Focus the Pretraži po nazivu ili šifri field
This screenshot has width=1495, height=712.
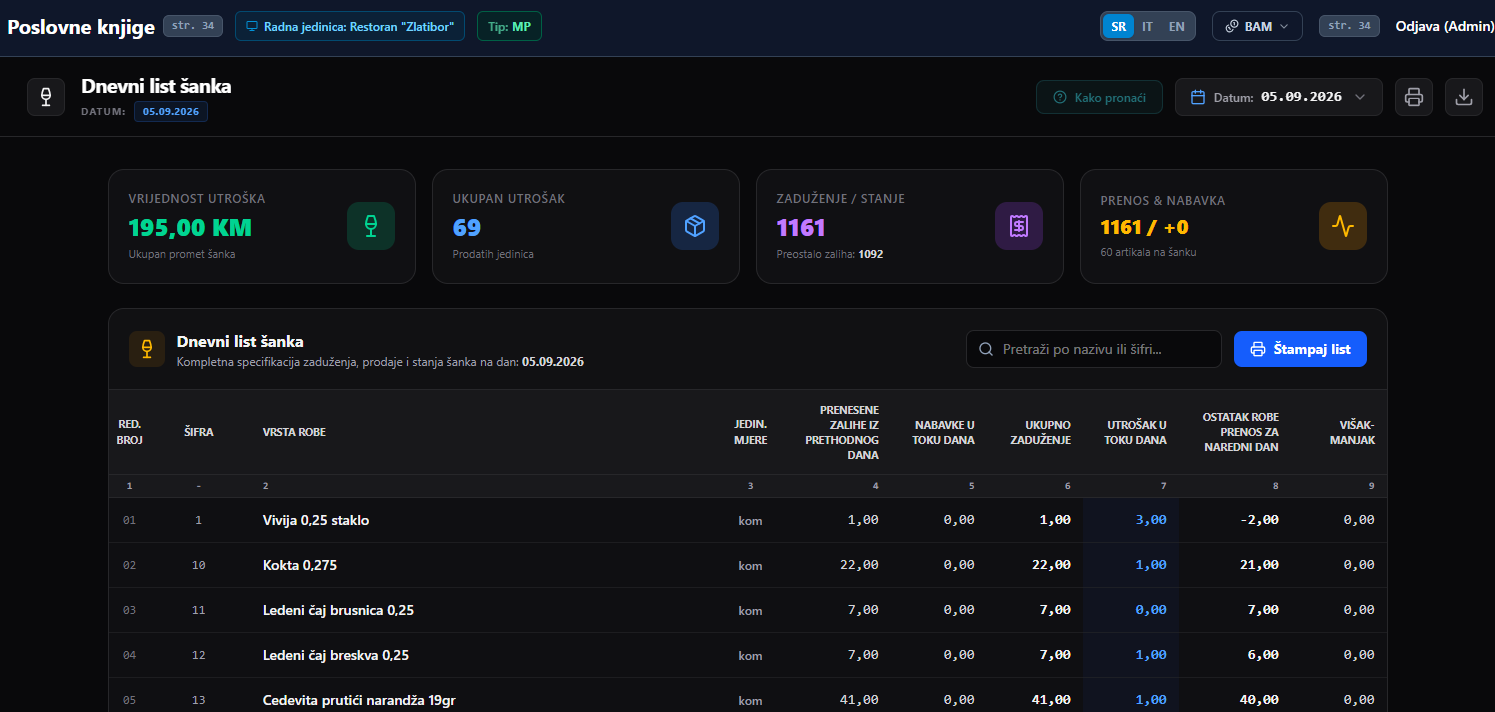(1094, 349)
